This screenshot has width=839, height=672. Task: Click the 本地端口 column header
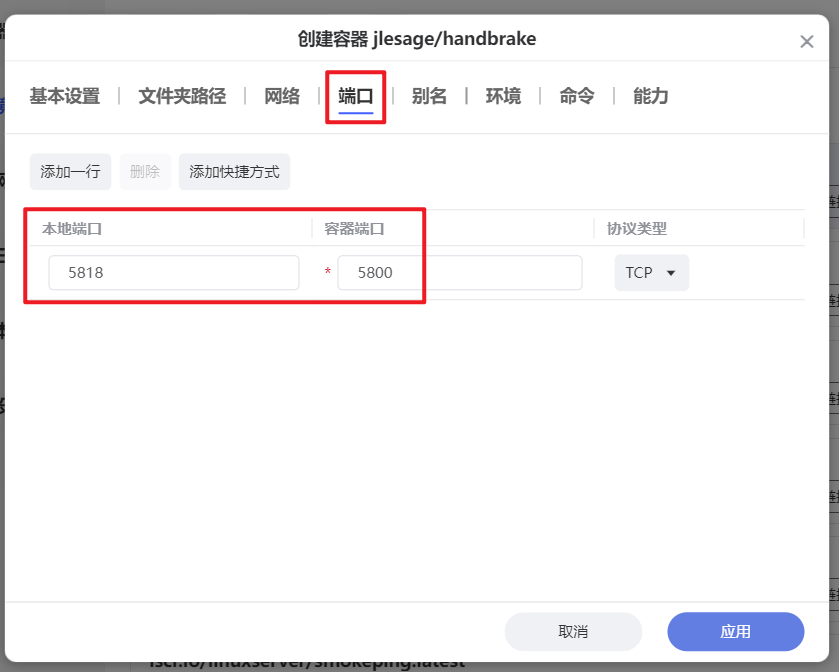point(72,229)
